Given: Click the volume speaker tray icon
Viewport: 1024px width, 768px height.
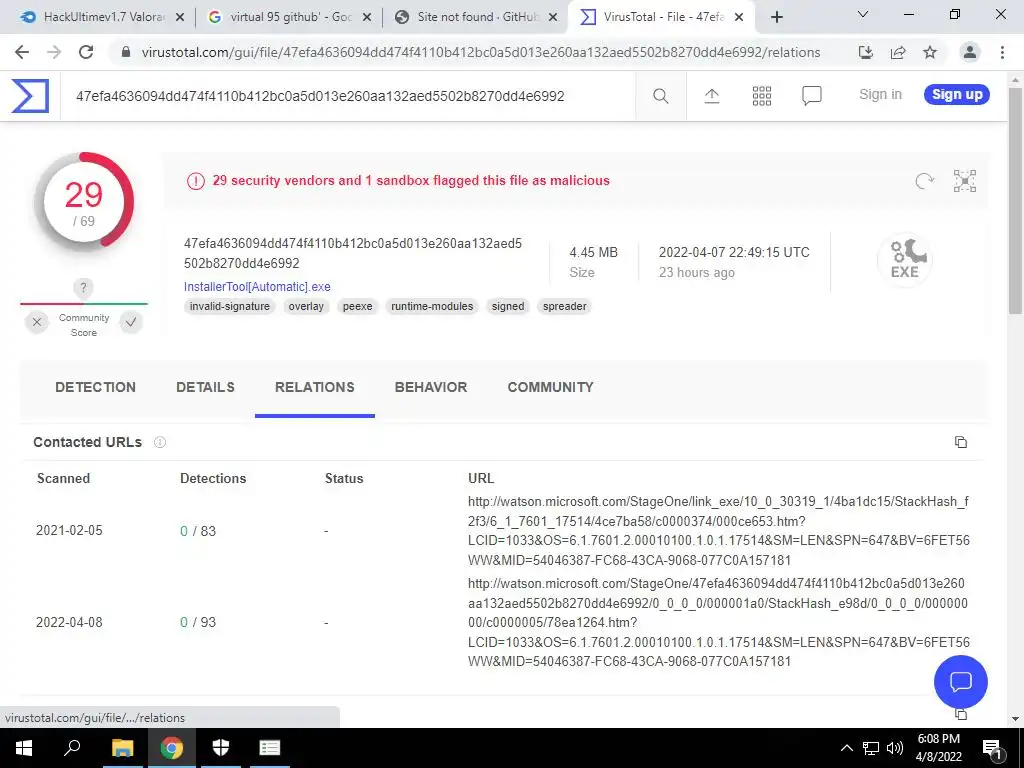Looking at the screenshot, I should coord(895,748).
